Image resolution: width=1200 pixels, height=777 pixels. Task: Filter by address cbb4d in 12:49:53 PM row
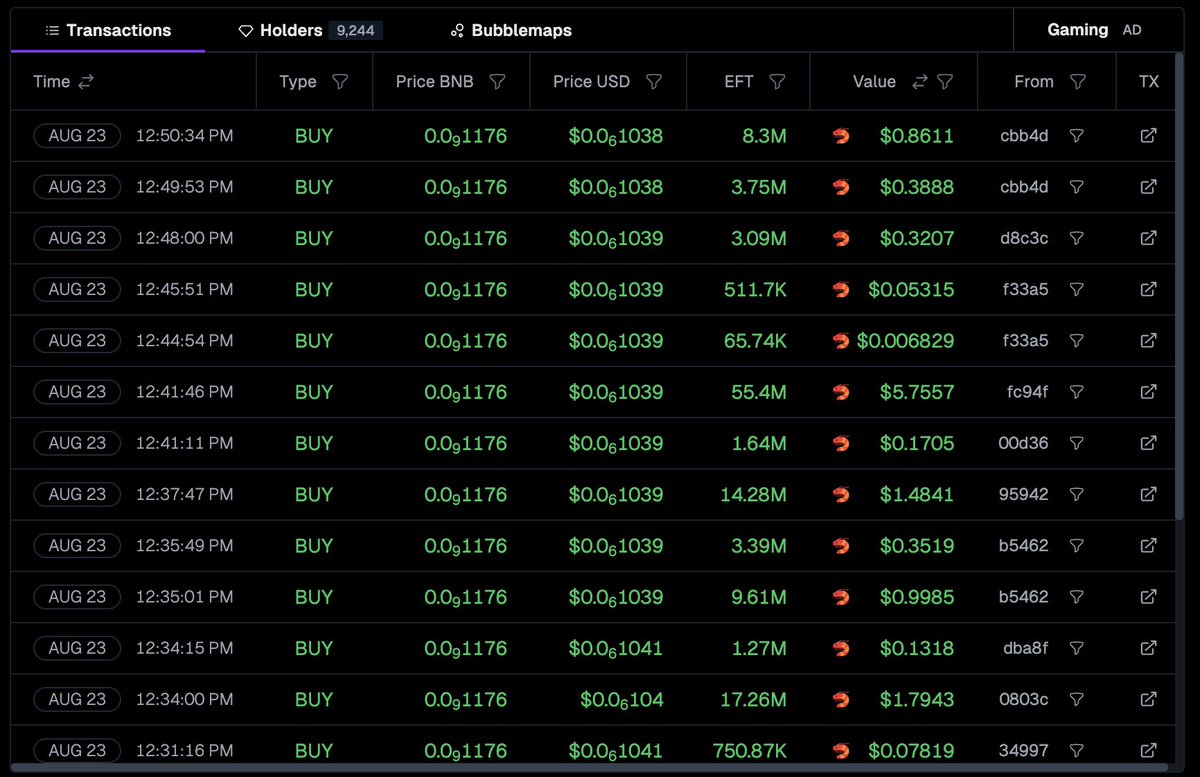pyautogui.click(x=1077, y=187)
